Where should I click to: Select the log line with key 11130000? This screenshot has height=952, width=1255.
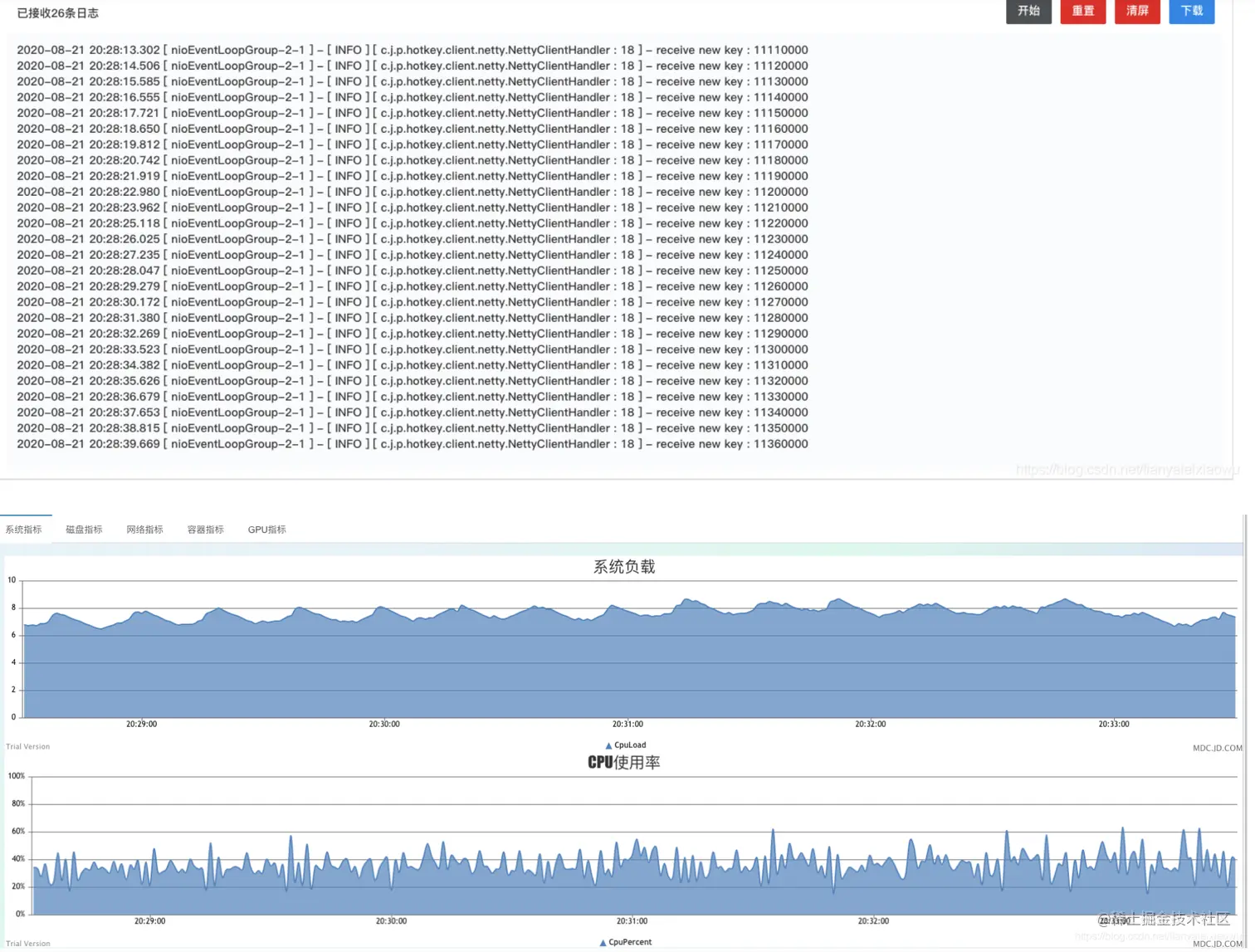point(413,81)
